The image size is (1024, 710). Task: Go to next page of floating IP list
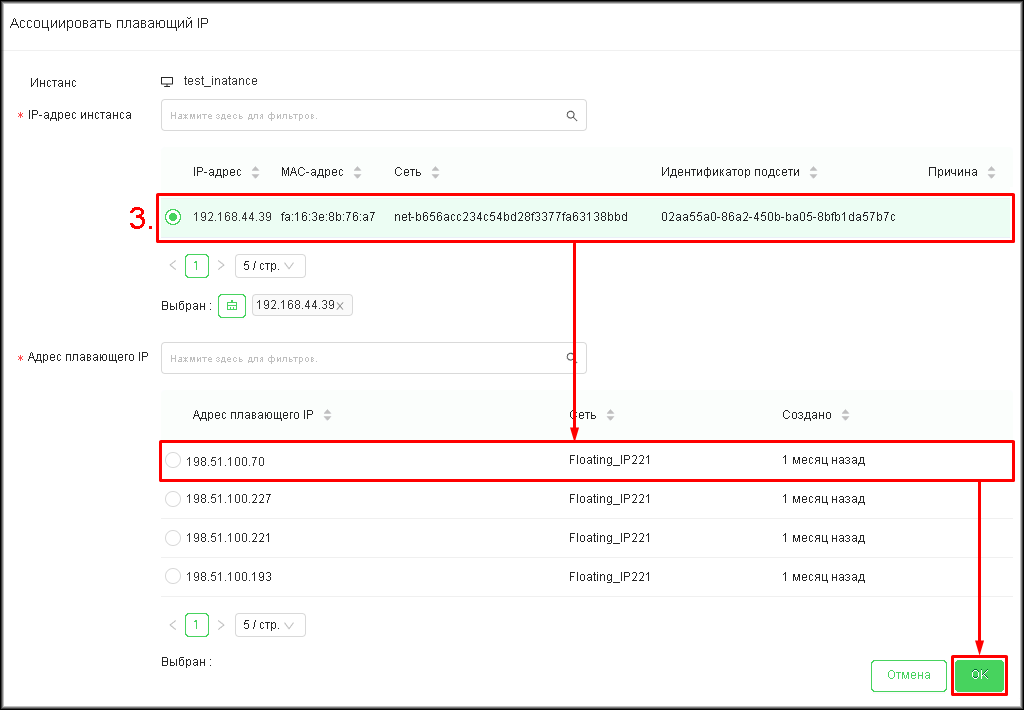(221, 625)
